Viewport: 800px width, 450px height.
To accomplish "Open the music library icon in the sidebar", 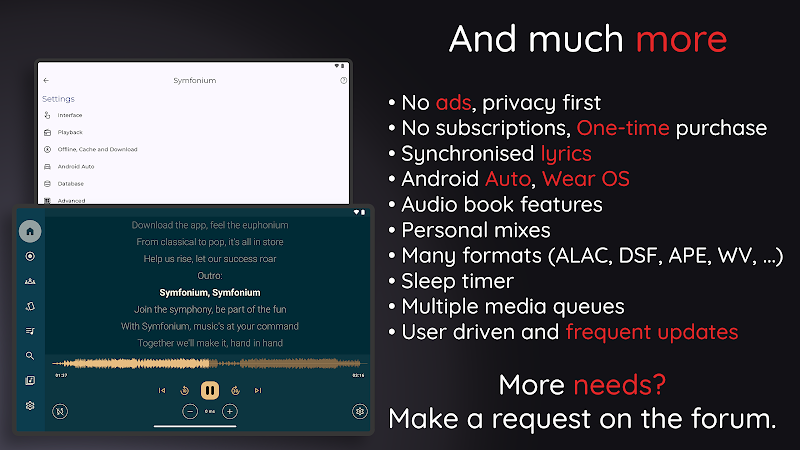I will tap(30, 380).
